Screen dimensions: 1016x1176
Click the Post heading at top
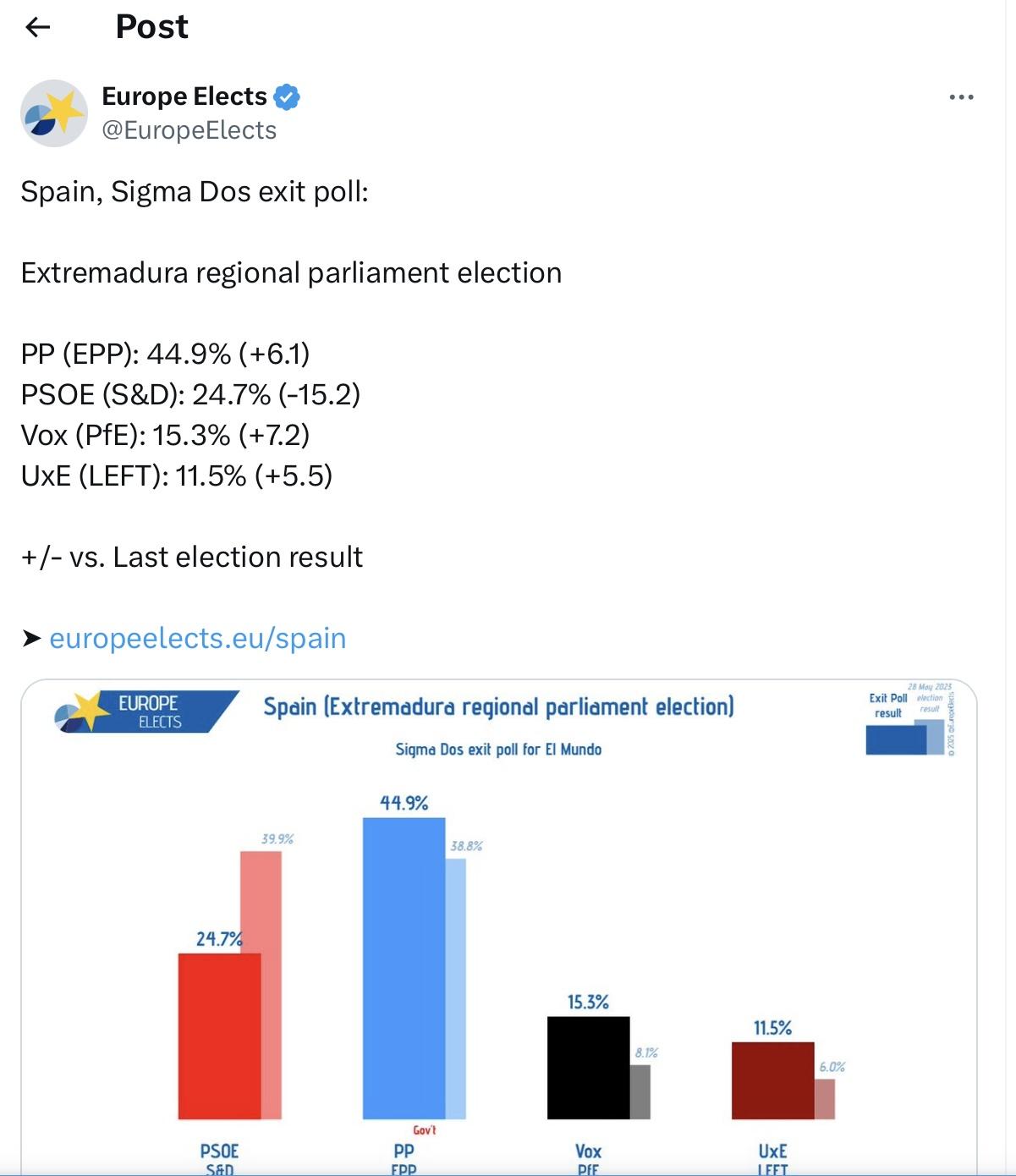tap(151, 27)
